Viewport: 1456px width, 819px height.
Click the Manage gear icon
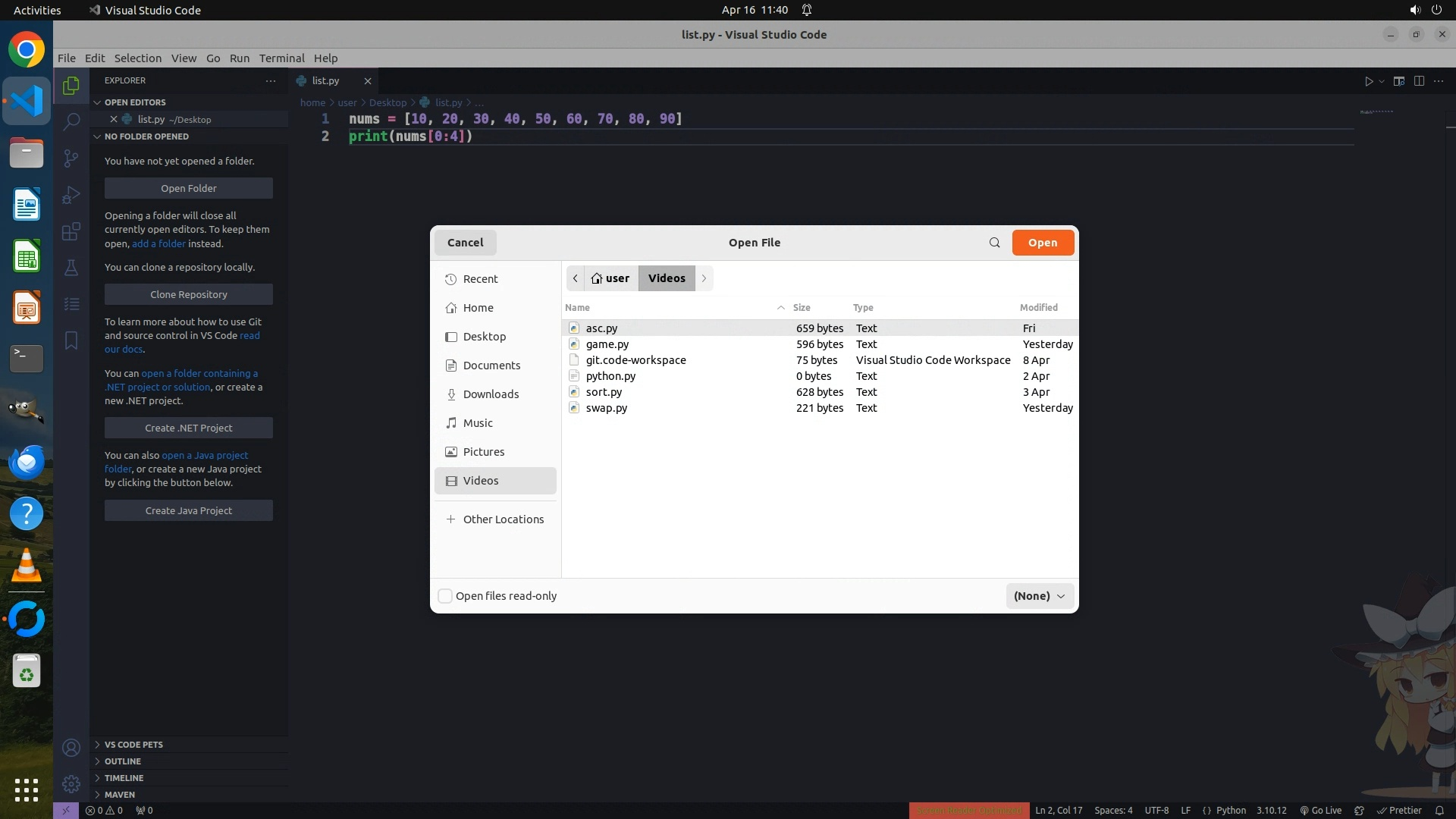click(x=71, y=783)
